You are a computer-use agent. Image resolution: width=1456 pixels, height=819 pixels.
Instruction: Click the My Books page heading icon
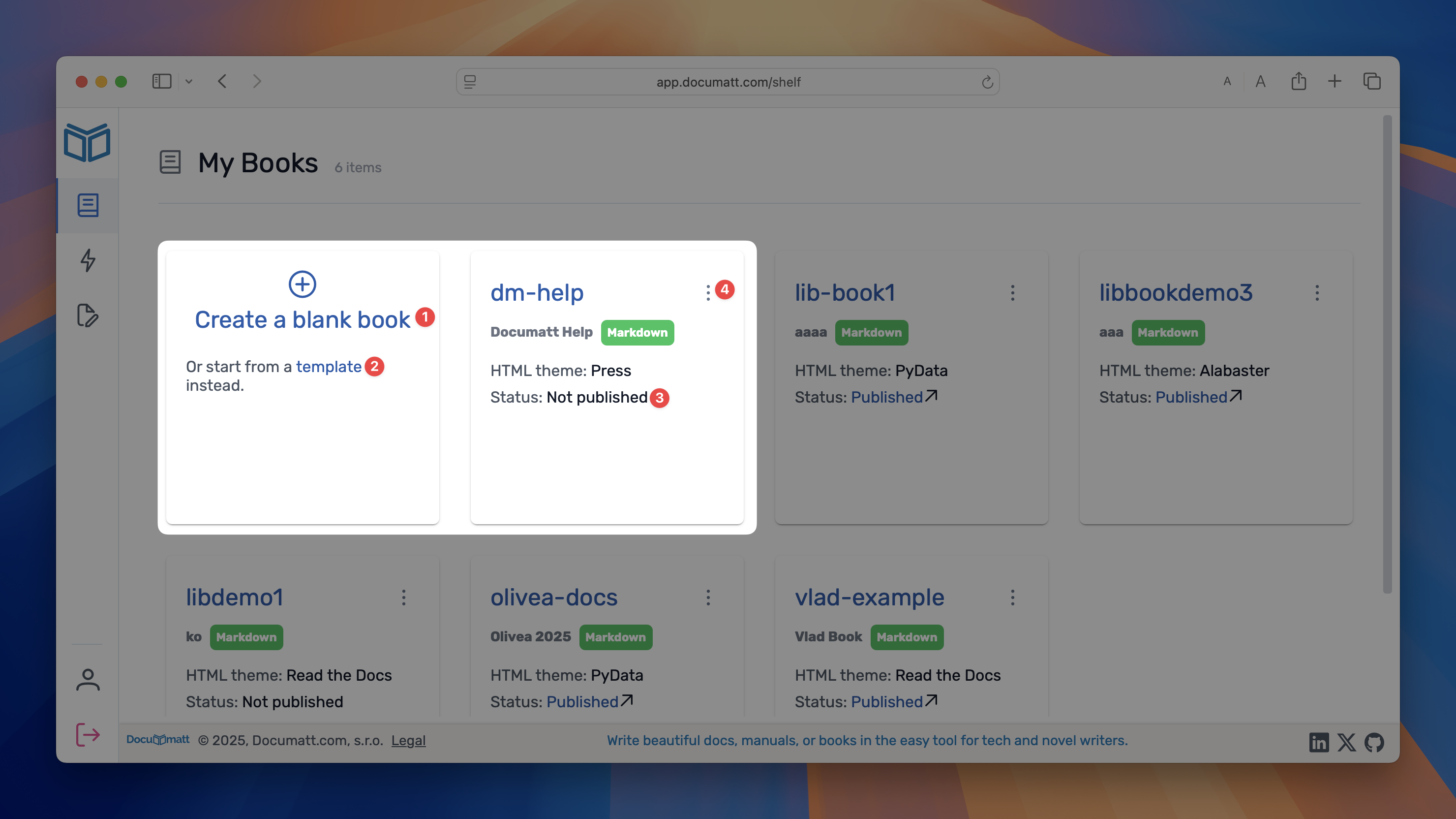170,162
